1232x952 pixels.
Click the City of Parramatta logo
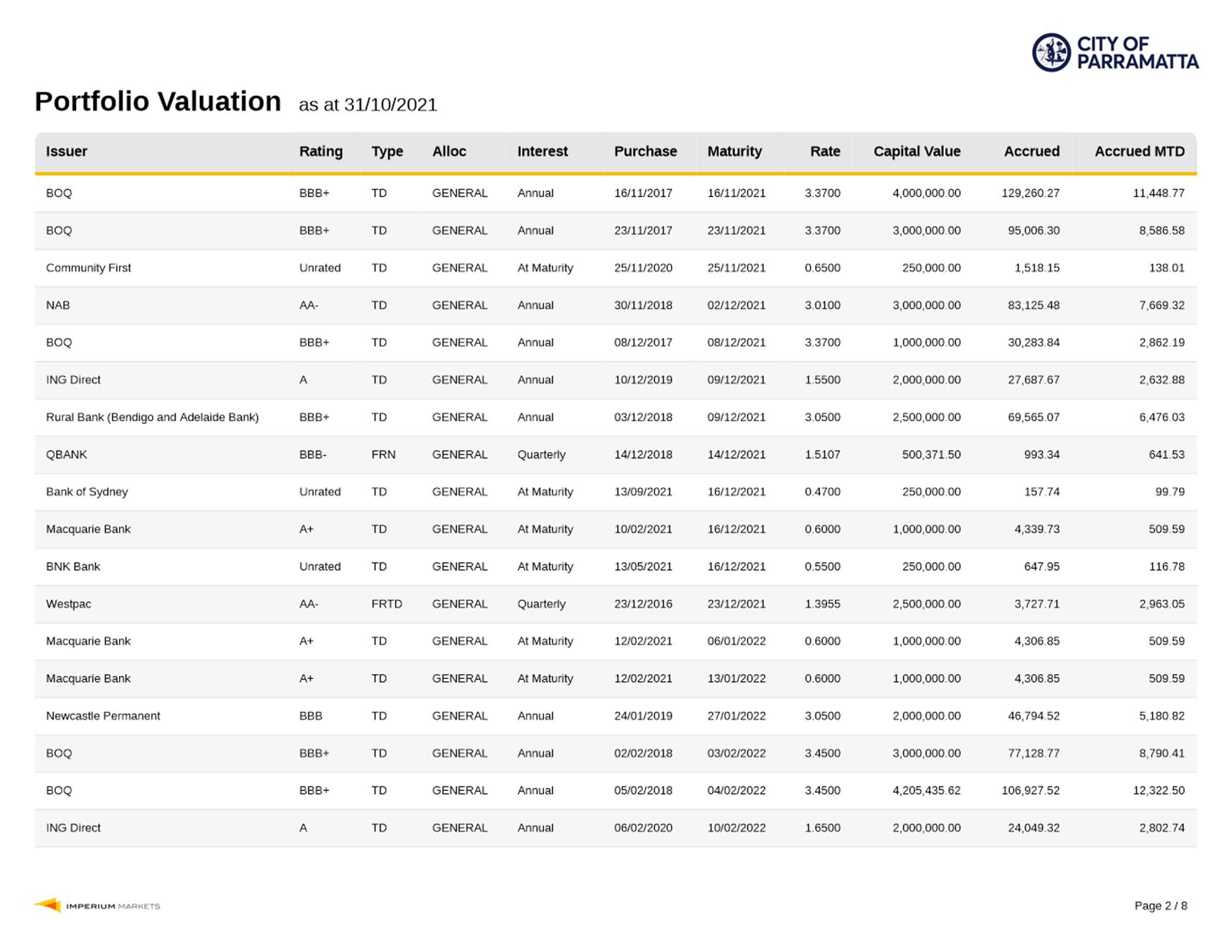point(1115,52)
